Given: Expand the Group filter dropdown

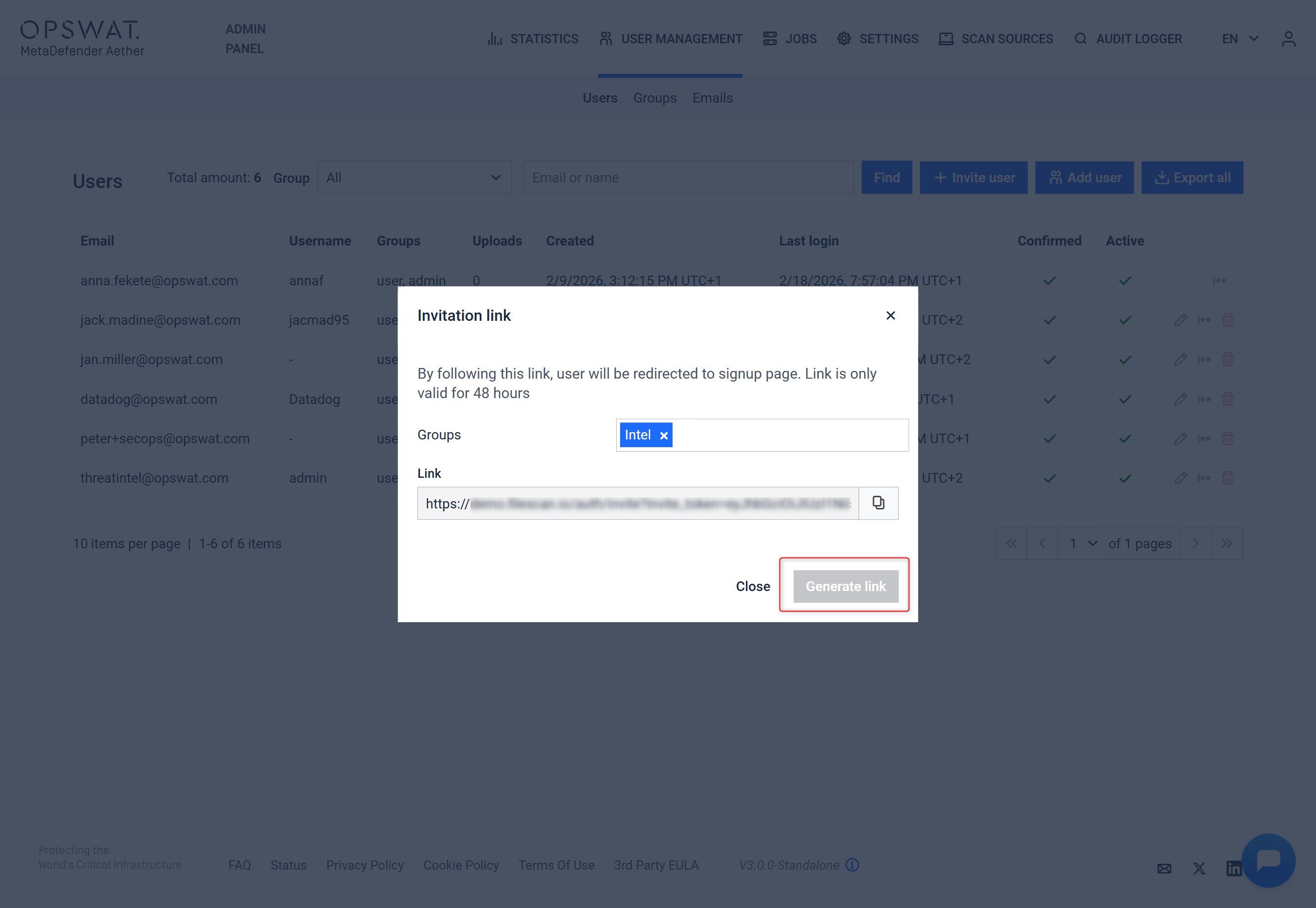Looking at the screenshot, I should (414, 177).
